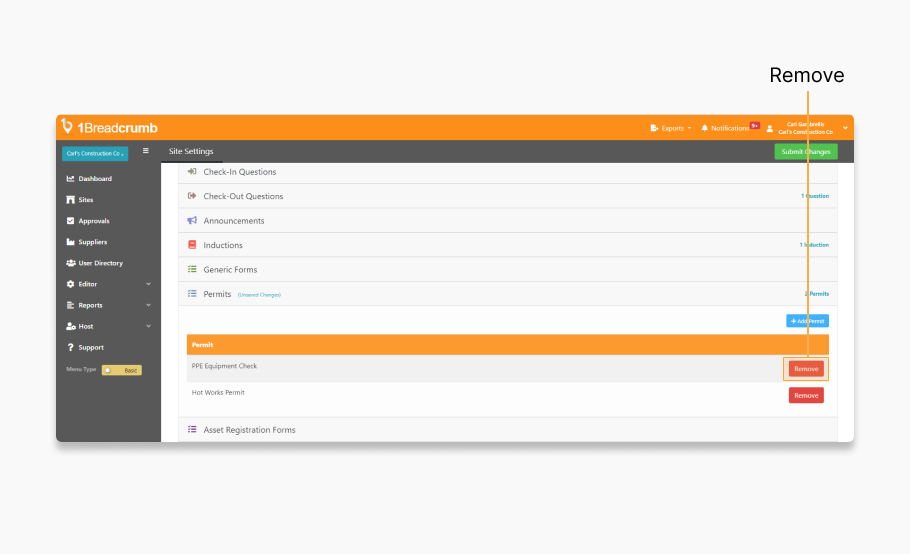
Task: Click the green Submit Changes button
Action: click(x=806, y=151)
